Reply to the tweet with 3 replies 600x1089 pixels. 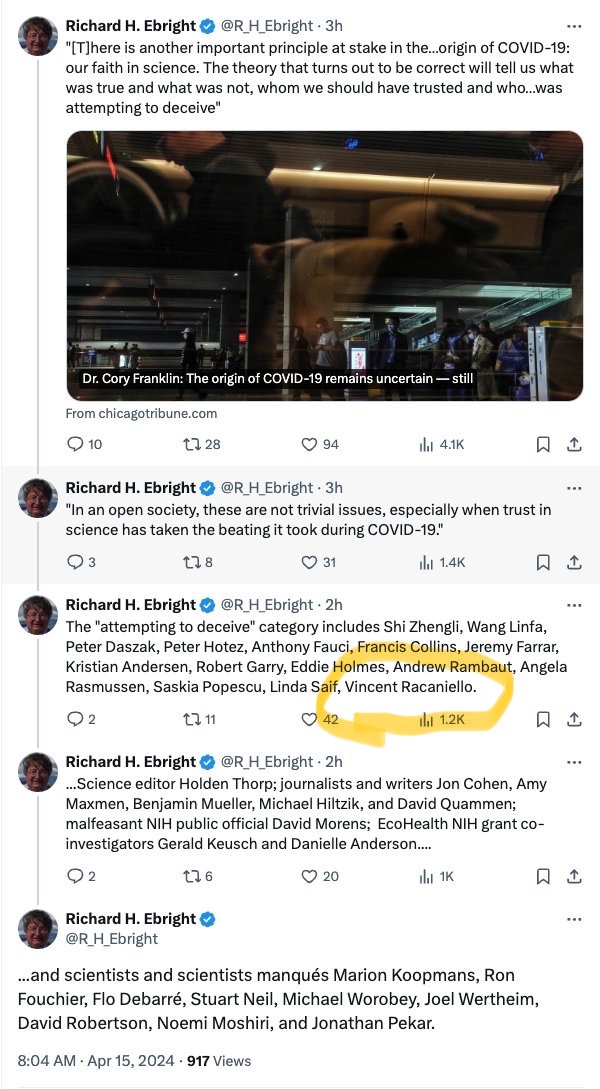coord(75,562)
